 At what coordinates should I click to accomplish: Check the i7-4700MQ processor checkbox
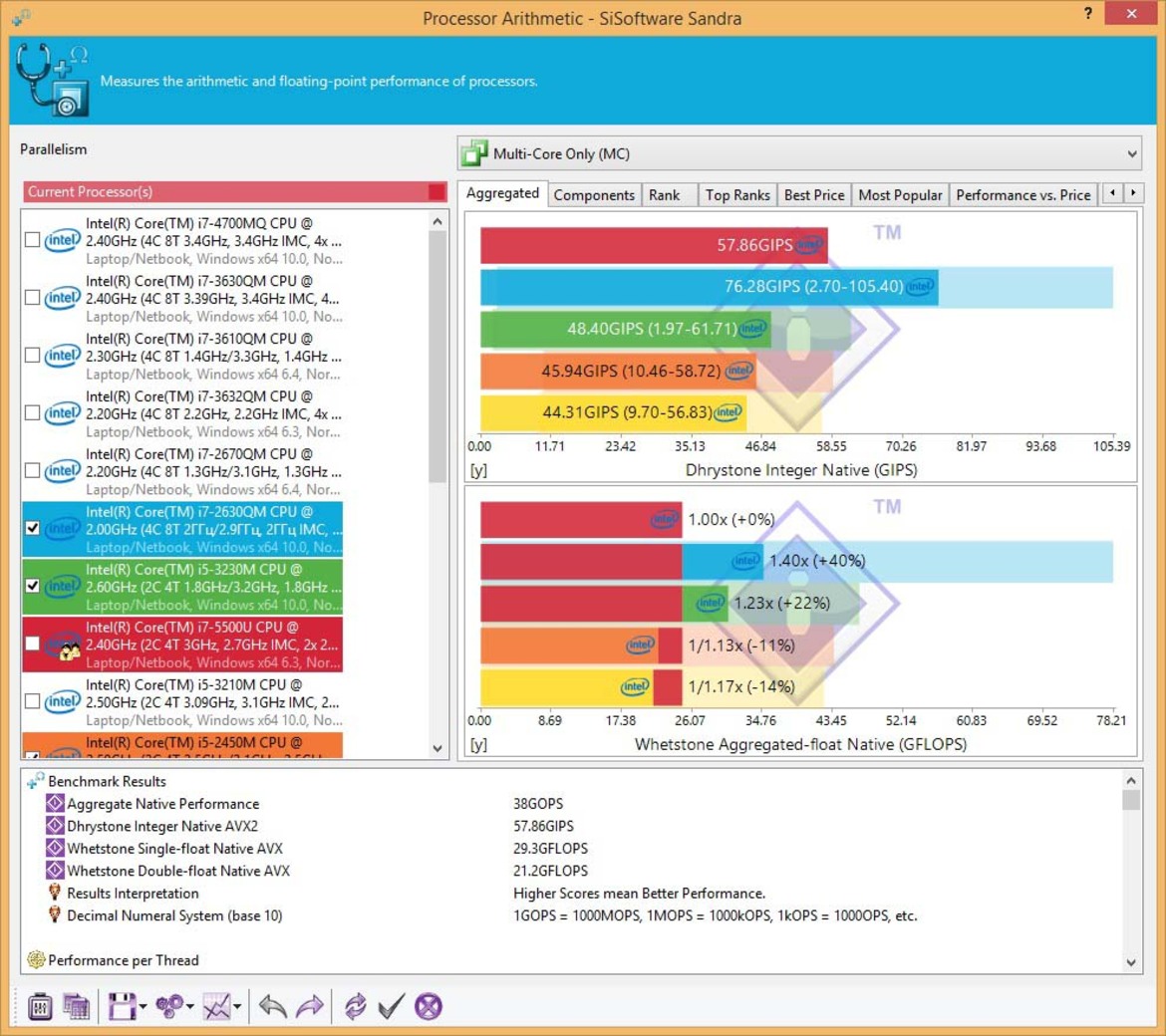(32, 240)
